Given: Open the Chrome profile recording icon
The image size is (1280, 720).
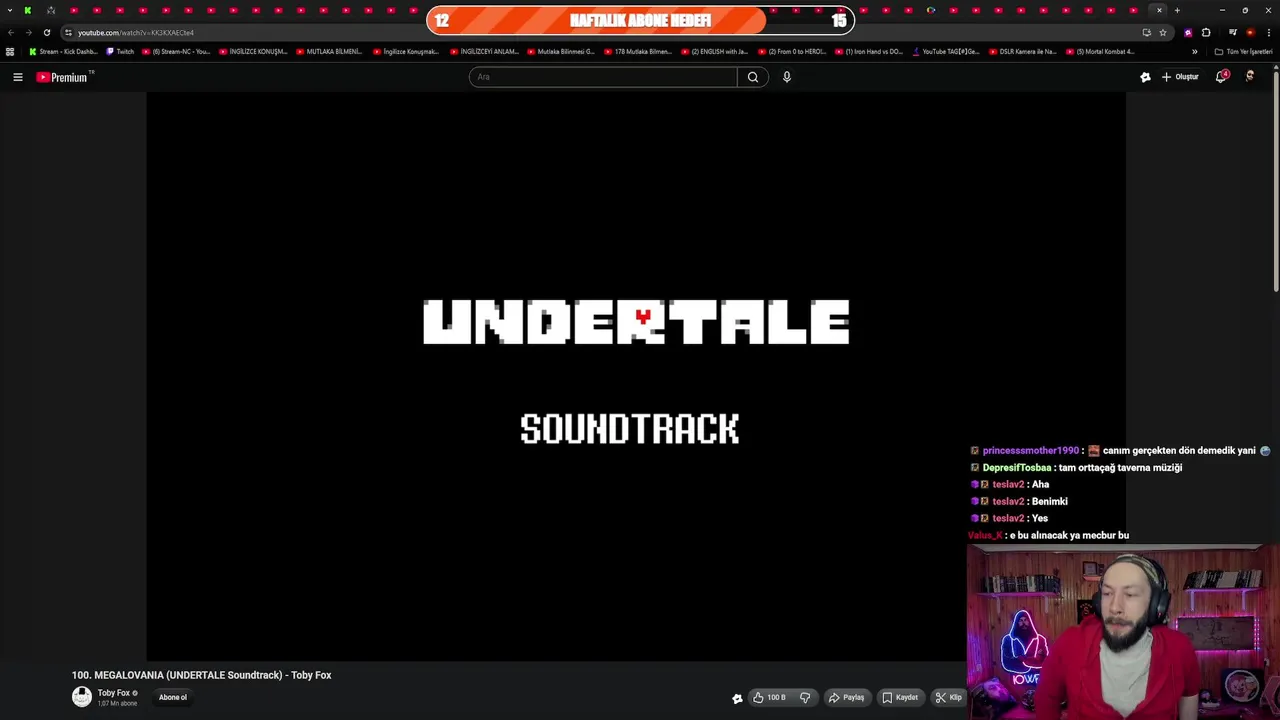Looking at the screenshot, I should (x=1250, y=32).
